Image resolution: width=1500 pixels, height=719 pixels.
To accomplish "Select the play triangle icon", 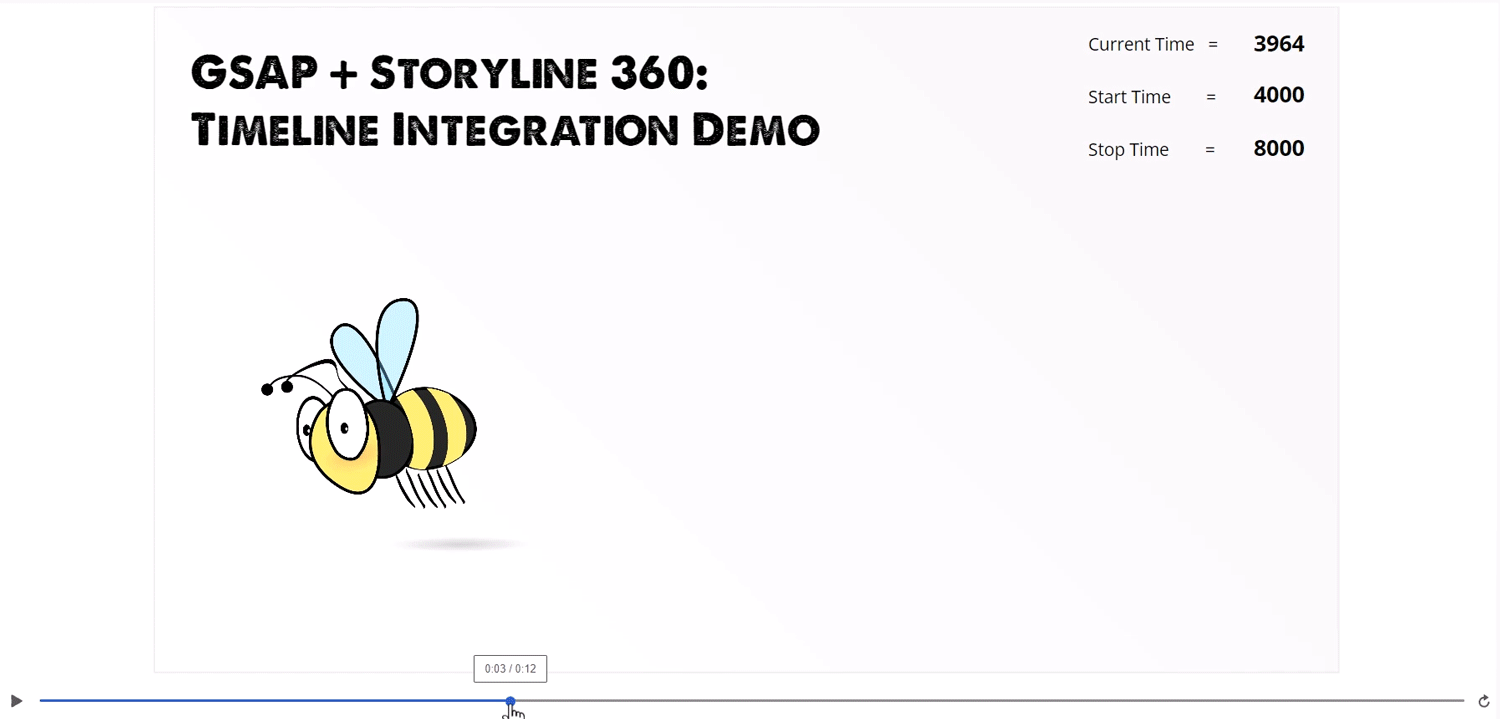I will [16, 701].
